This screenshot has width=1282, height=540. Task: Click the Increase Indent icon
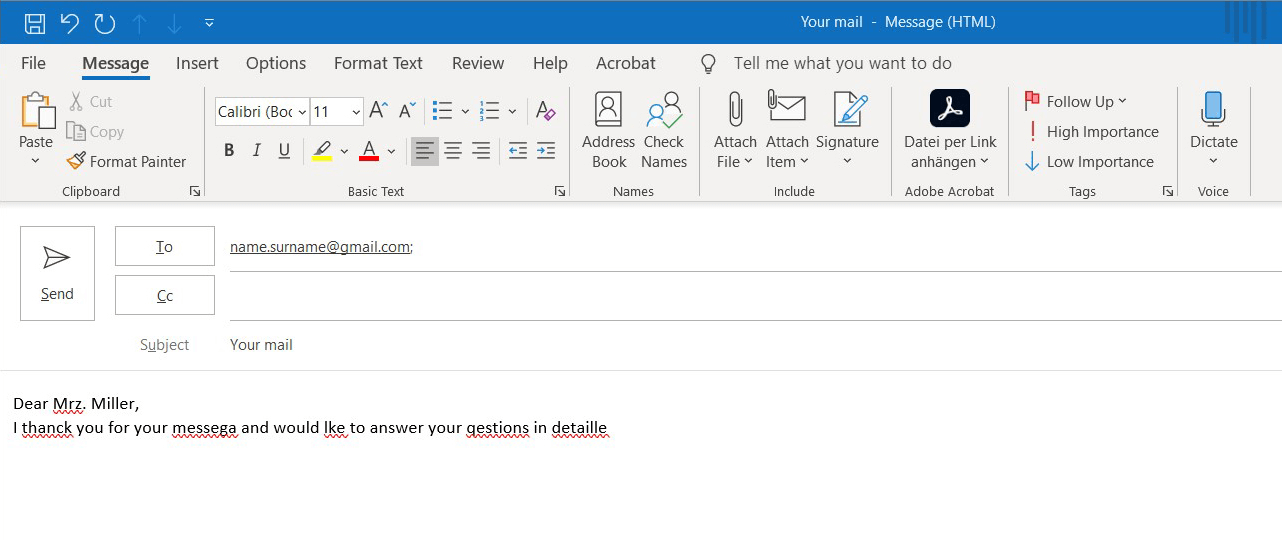[546, 151]
